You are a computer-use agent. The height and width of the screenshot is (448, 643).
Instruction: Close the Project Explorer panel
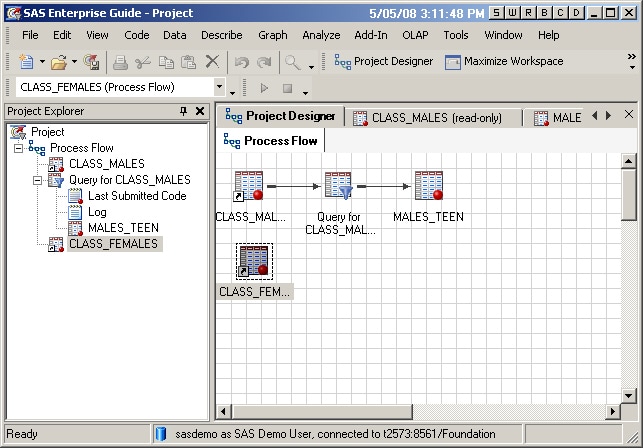[x=201, y=112]
